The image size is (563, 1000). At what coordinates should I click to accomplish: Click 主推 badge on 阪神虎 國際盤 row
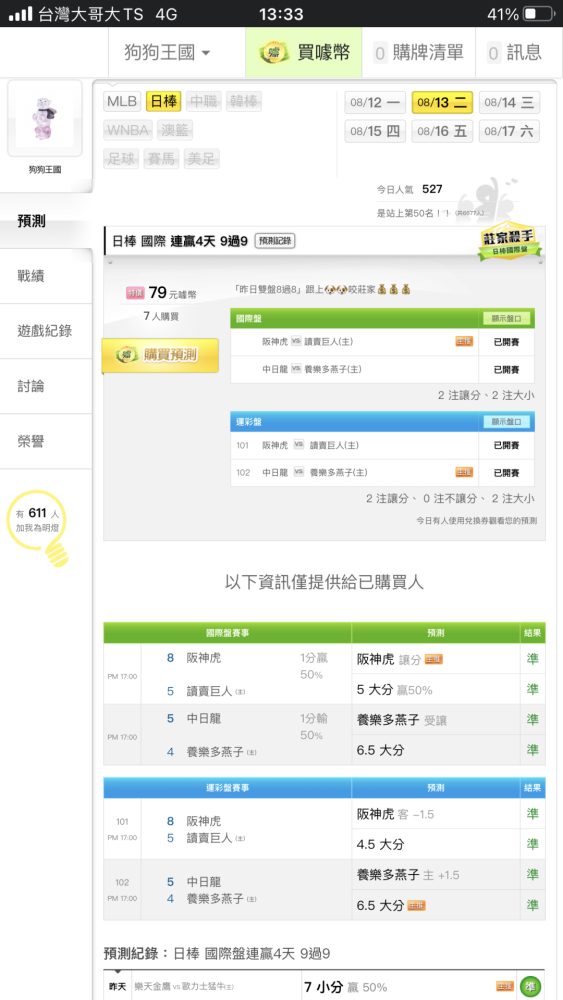[x=464, y=341]
